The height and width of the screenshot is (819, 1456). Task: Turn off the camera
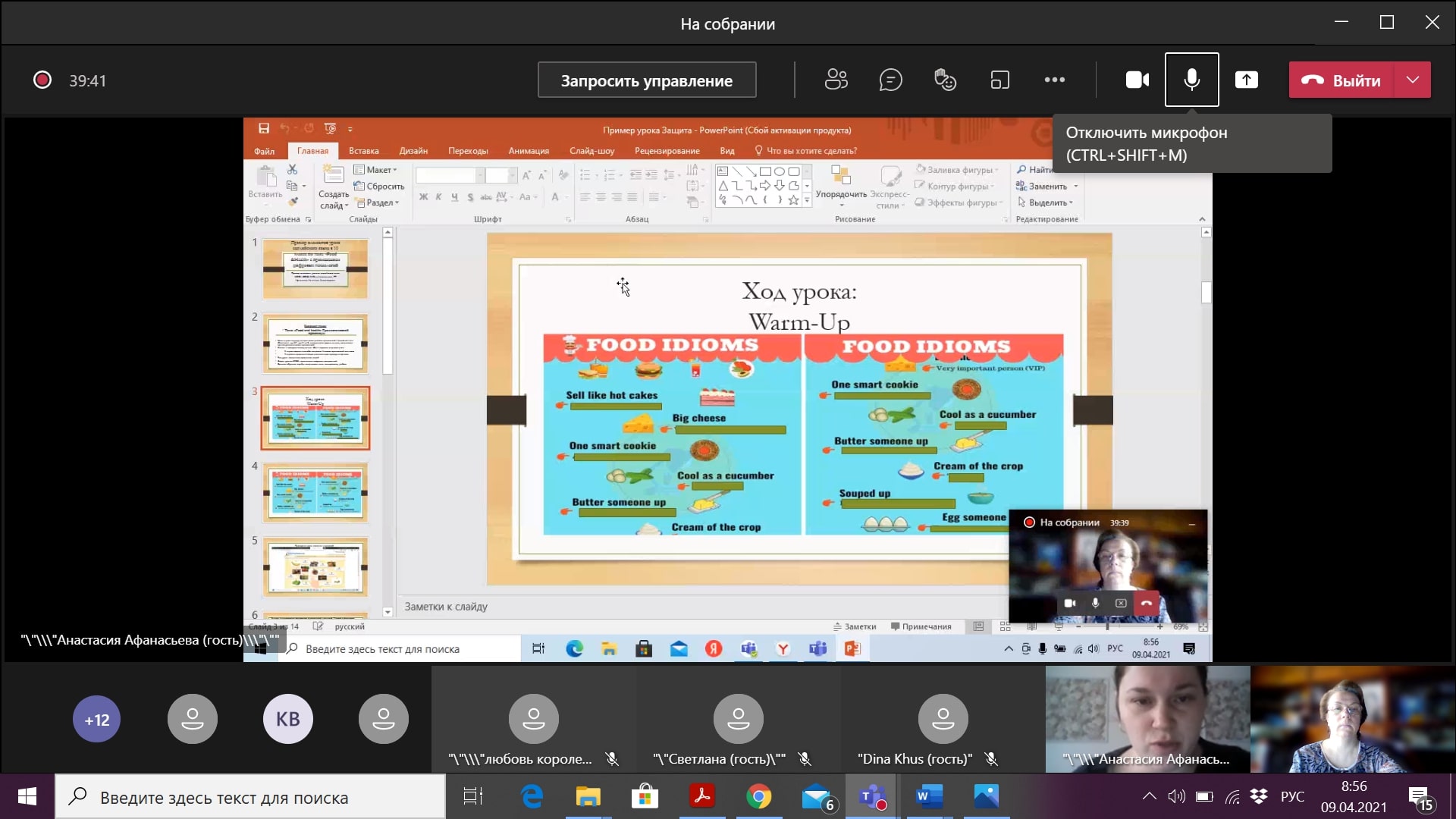tap(1137, 80)
